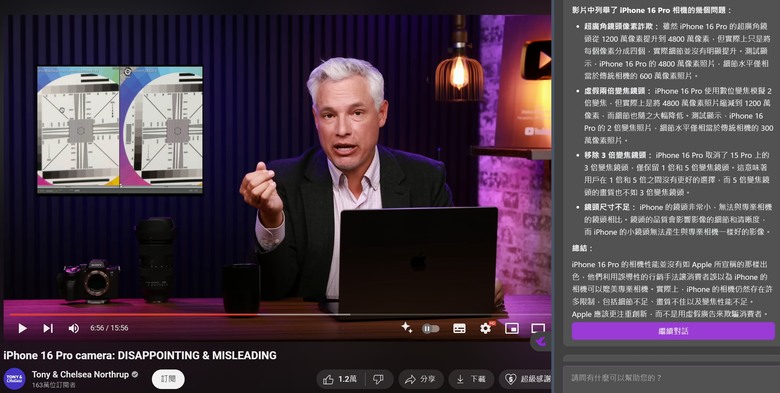The height and width of the screenshot is (393, 780).
Task: Click the 訂閱 subscribe button
Action: pyautogui.click(x=168, y=379)
